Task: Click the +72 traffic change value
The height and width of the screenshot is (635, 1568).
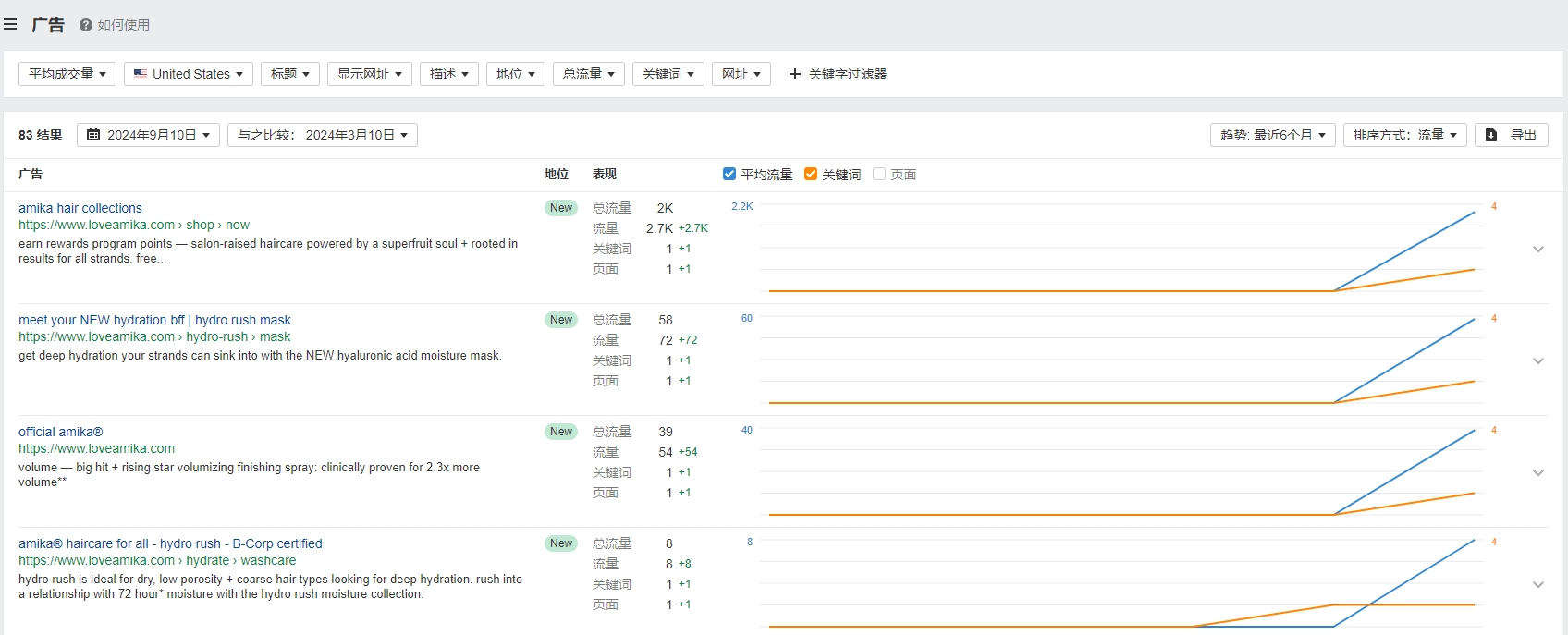Action: [x=688, y=340]
